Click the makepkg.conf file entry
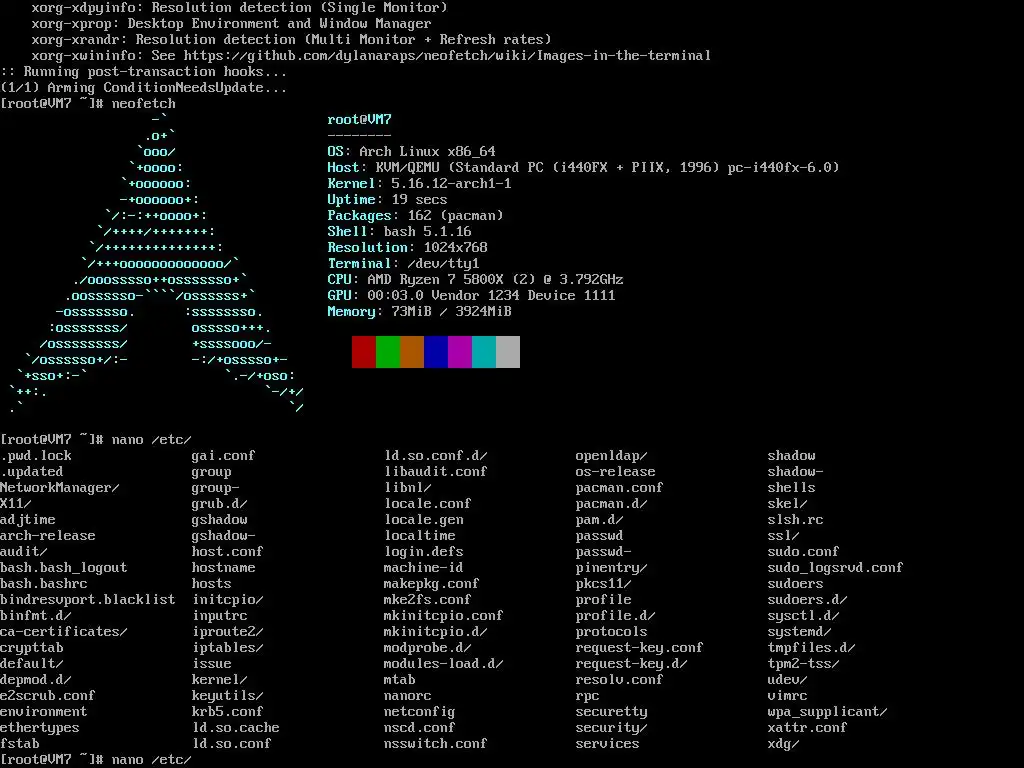This screenshot has height=768, width=1024. point(432,584)
